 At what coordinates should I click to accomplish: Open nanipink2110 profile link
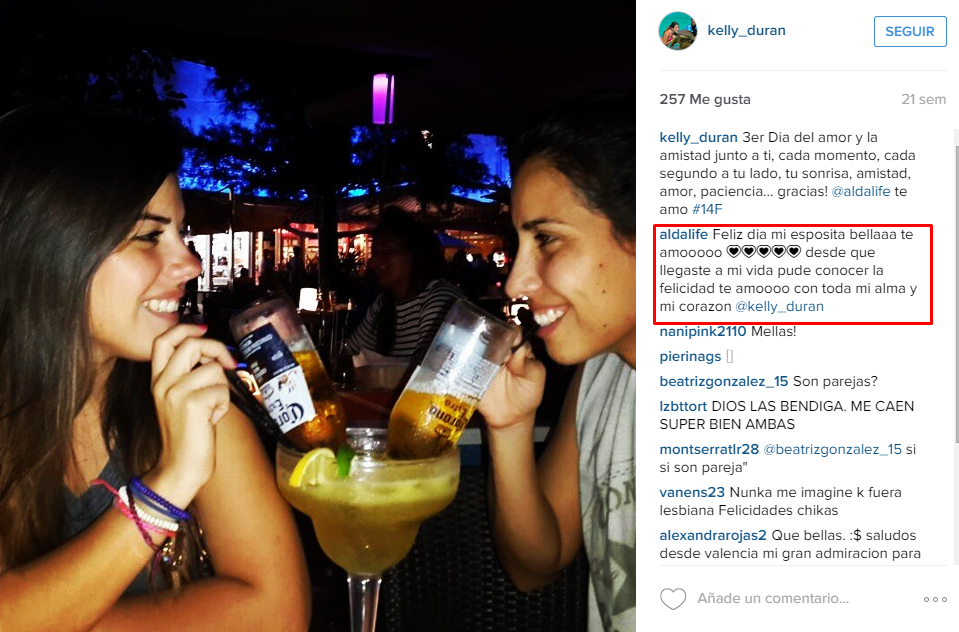pyautogui.click(x=703, y=332)
